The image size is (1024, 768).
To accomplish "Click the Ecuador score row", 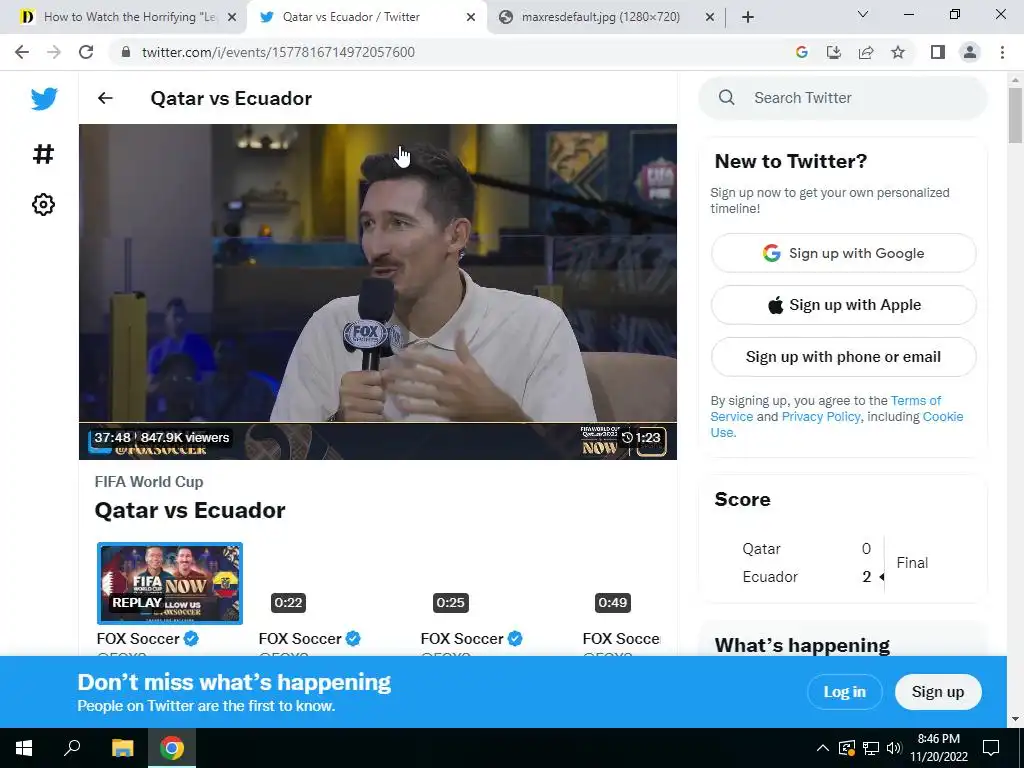I will tap(807, 577).
